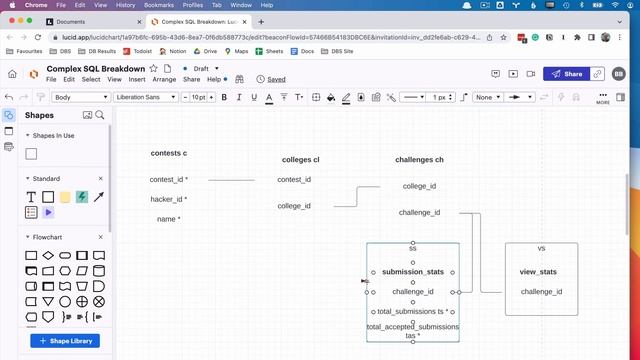Image resolution: width=640 pixels, height=360 pixels.
Task: Select the circle flowchart shape
Action: [x=65, y=302]
